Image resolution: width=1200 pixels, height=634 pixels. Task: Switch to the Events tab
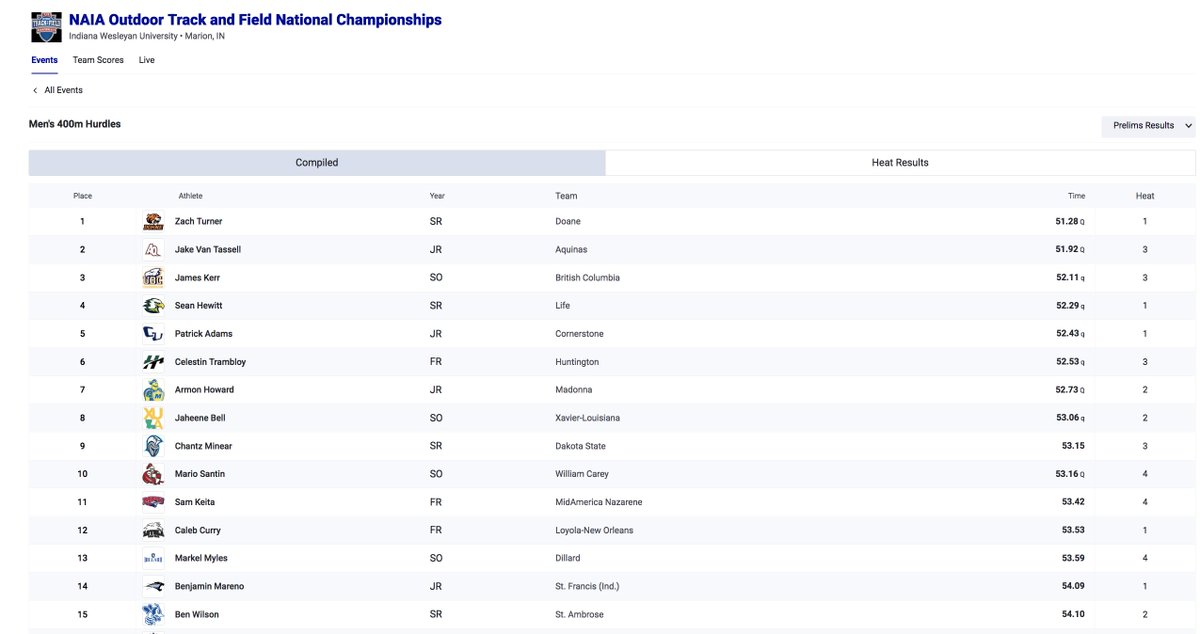(44, 60)
